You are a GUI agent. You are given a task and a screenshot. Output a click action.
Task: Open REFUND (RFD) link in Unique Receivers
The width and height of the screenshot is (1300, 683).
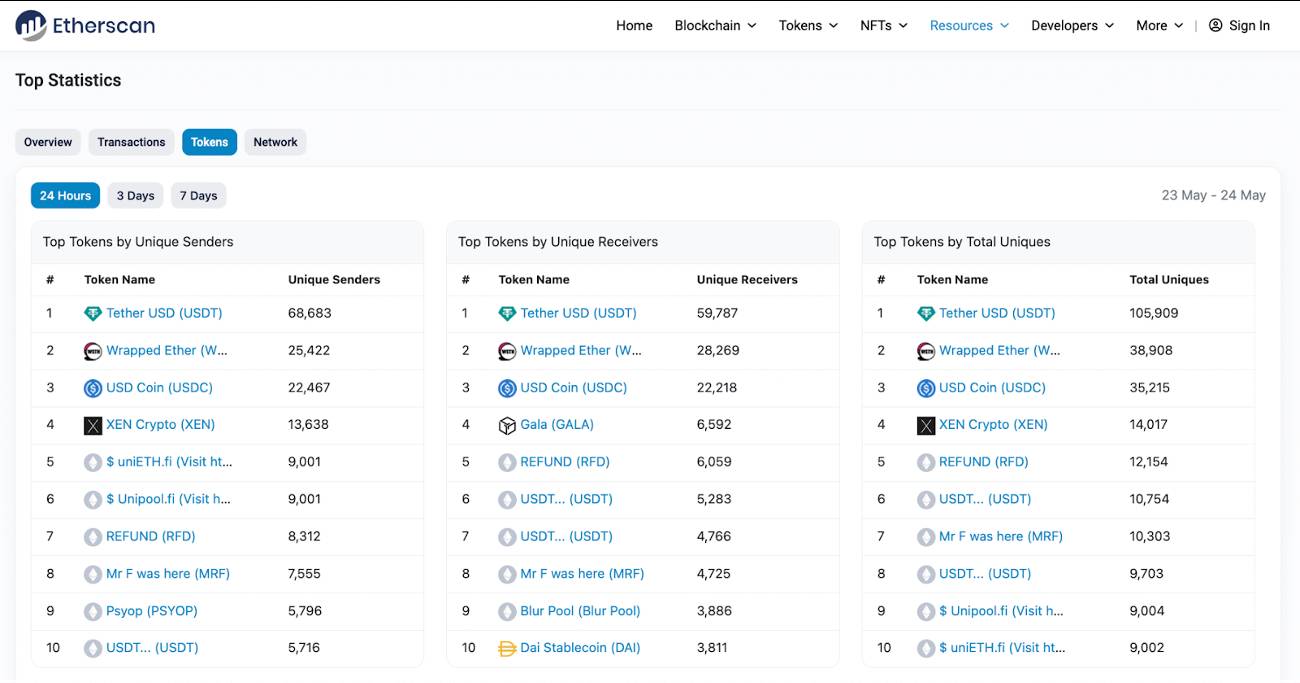(565, 462)
